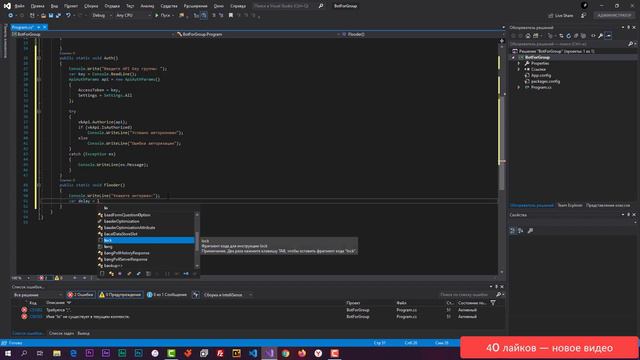This screenshot has width=640, height=360.
Task: Click Save All toolbar icon
Action: click(x=58, y=16)
